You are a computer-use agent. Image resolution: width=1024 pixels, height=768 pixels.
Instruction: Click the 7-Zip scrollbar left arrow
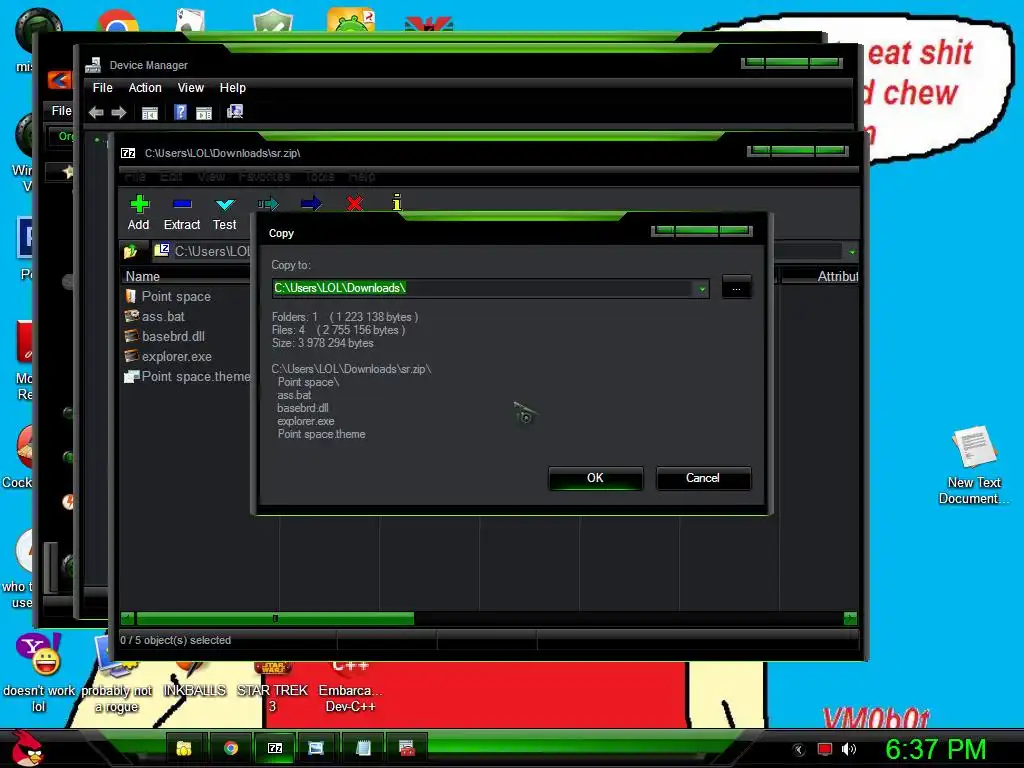click(127, 618)
